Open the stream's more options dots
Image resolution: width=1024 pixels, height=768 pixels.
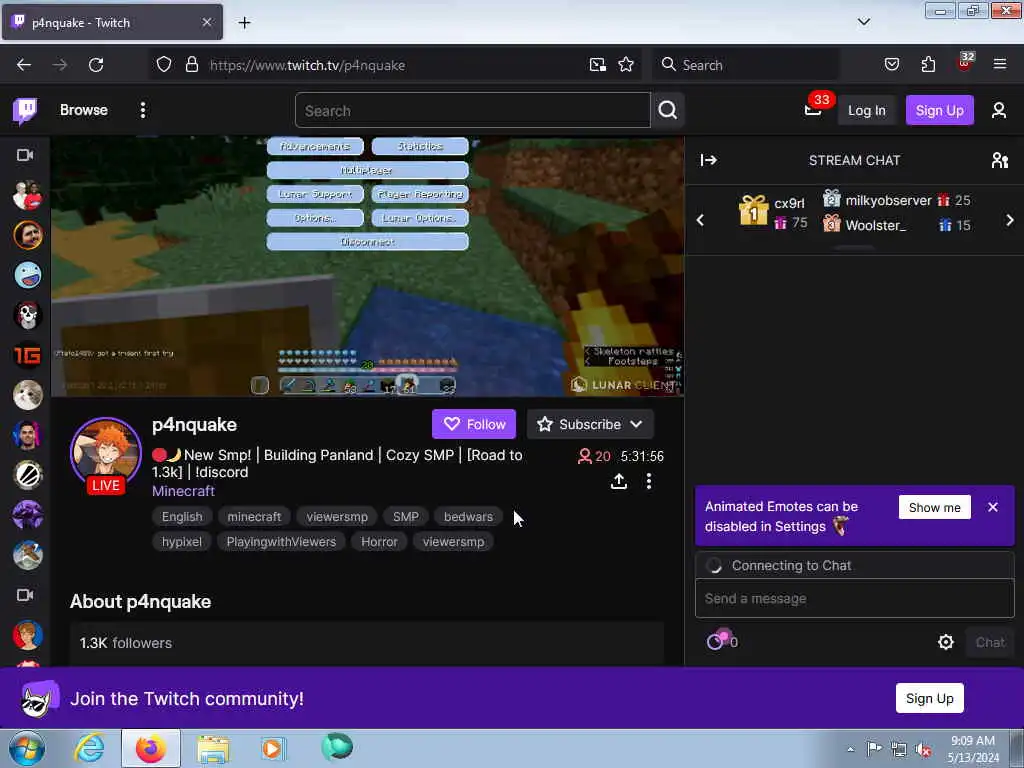[x=648, y=481]
